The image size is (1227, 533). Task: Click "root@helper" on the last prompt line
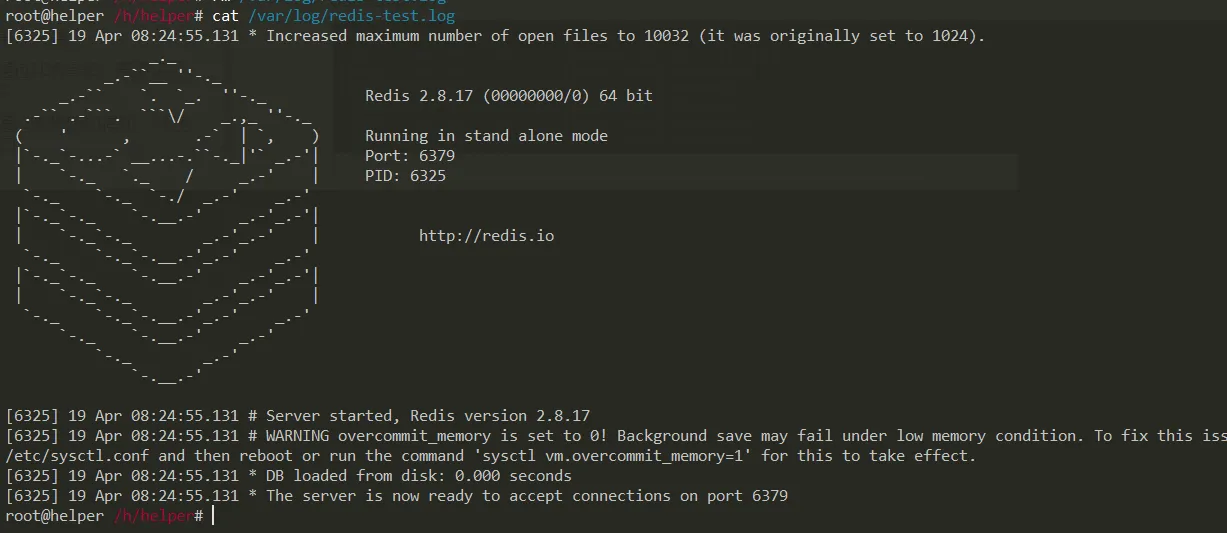(x=54, y=516)
